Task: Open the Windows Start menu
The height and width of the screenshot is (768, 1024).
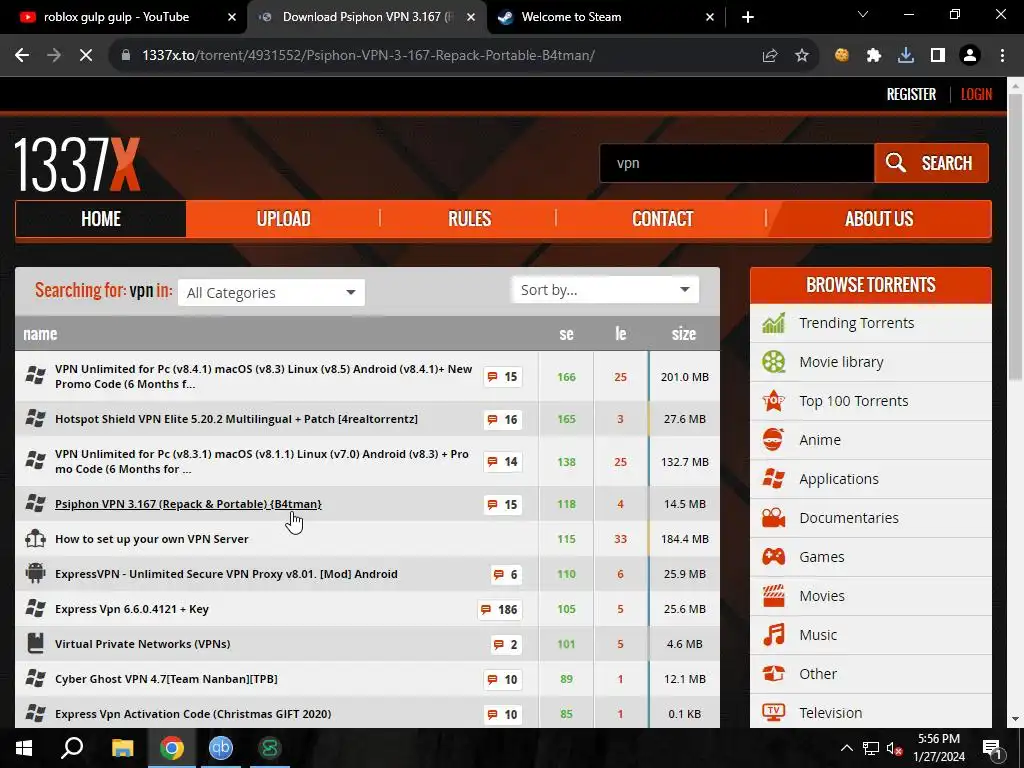Action: point(24,748)
